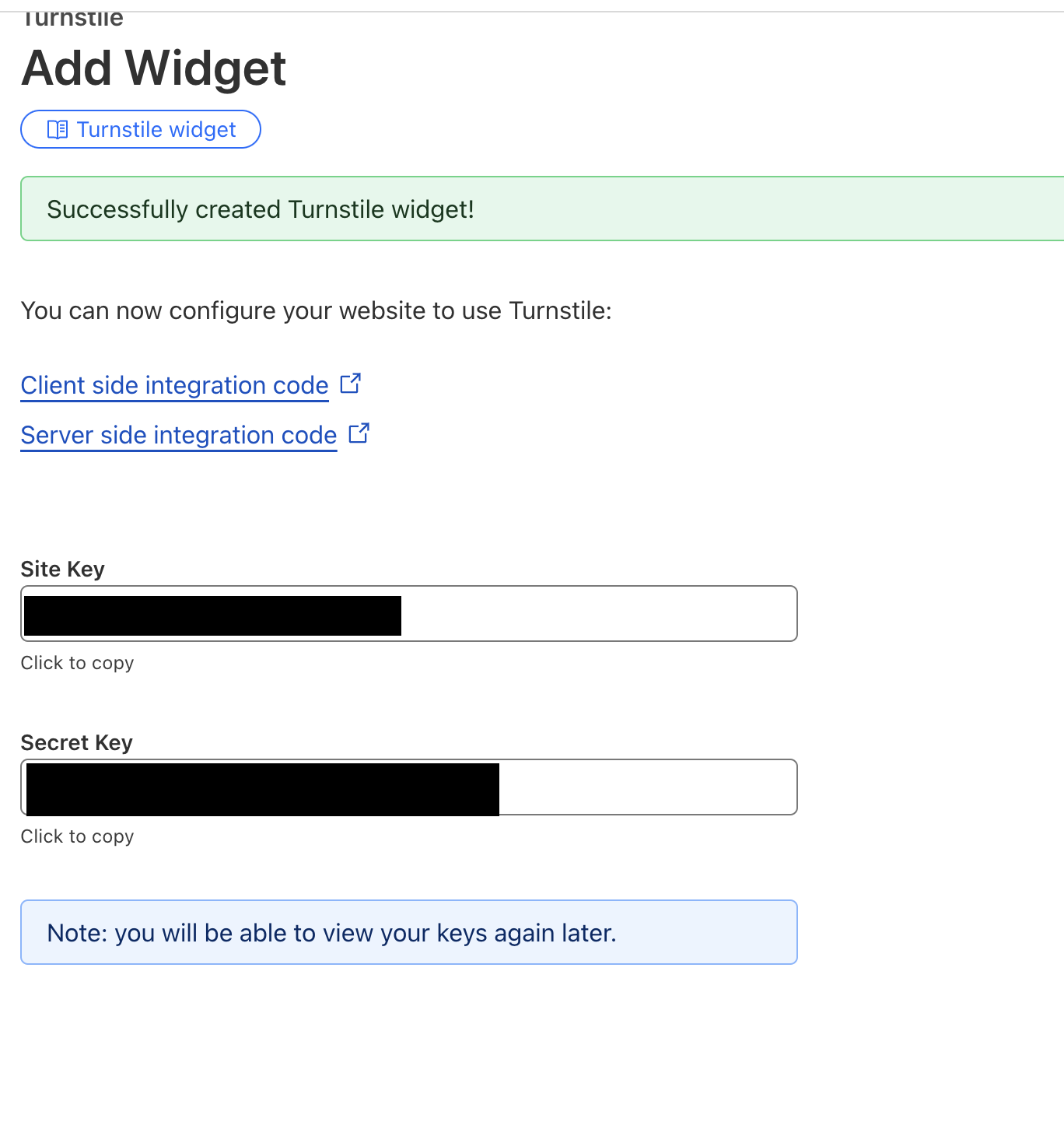Click blank portion of Site Key field
The image size is (1064, 1122).
pos(599,614)
